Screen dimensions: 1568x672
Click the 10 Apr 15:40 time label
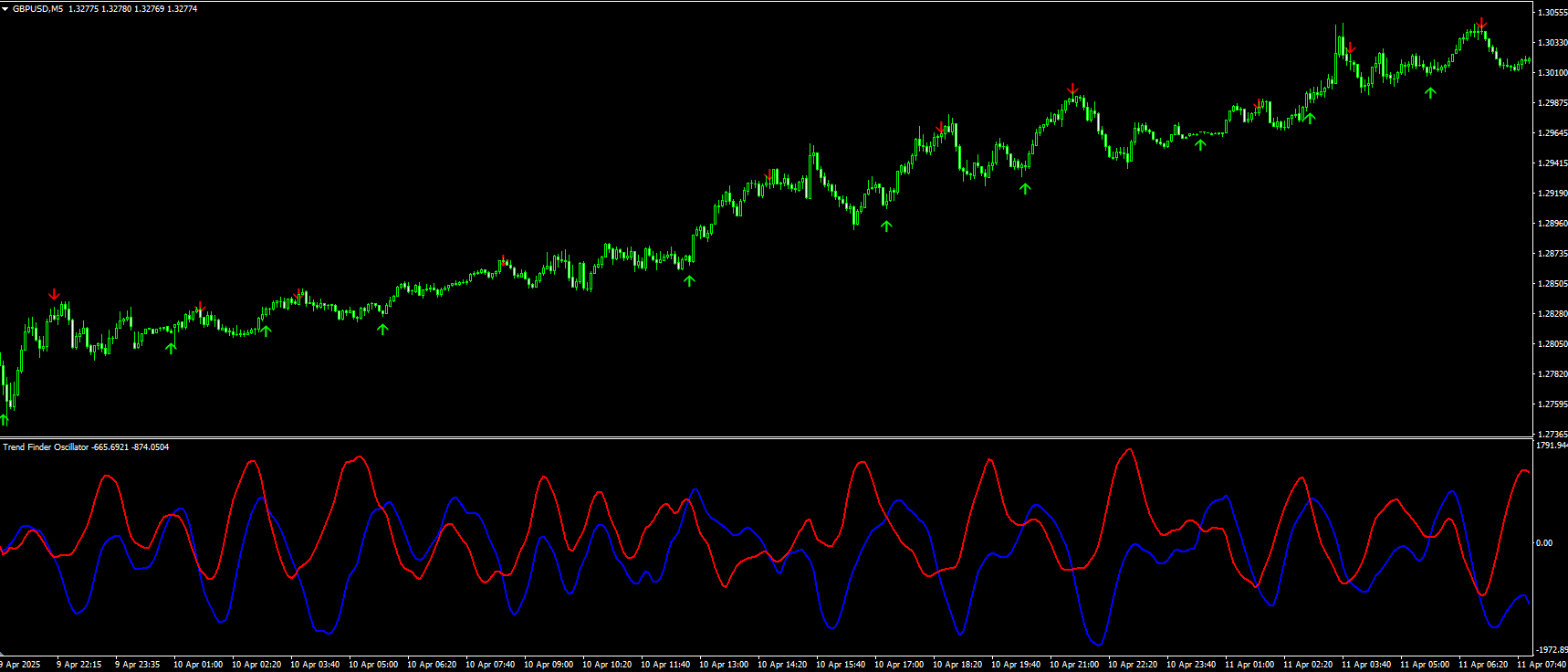[x=841, y=665]
